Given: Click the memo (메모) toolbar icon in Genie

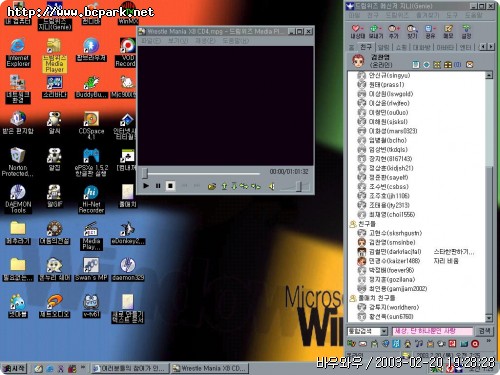Looking at the screenshot, I should pos(448,31).
